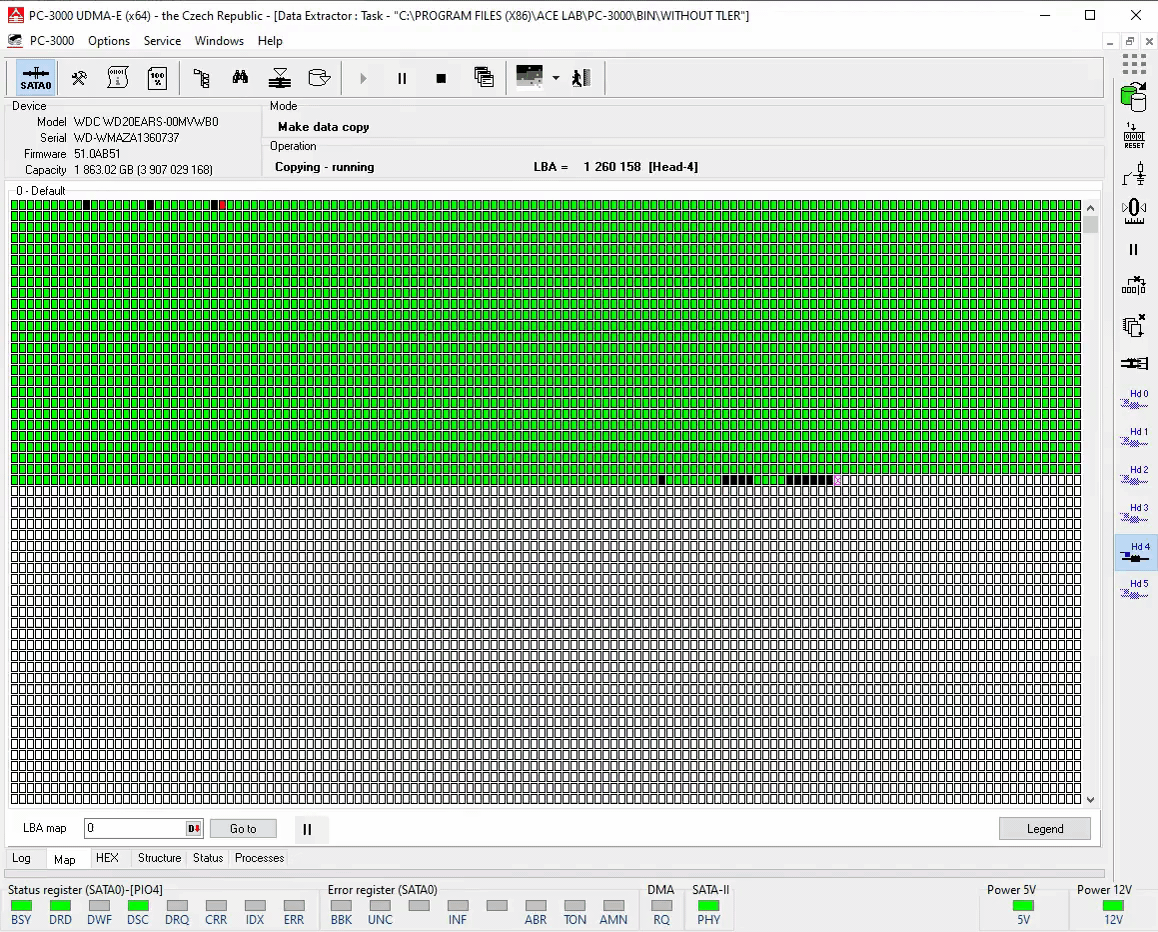Open the crossed hammers utilities icon

coord(79,78)
